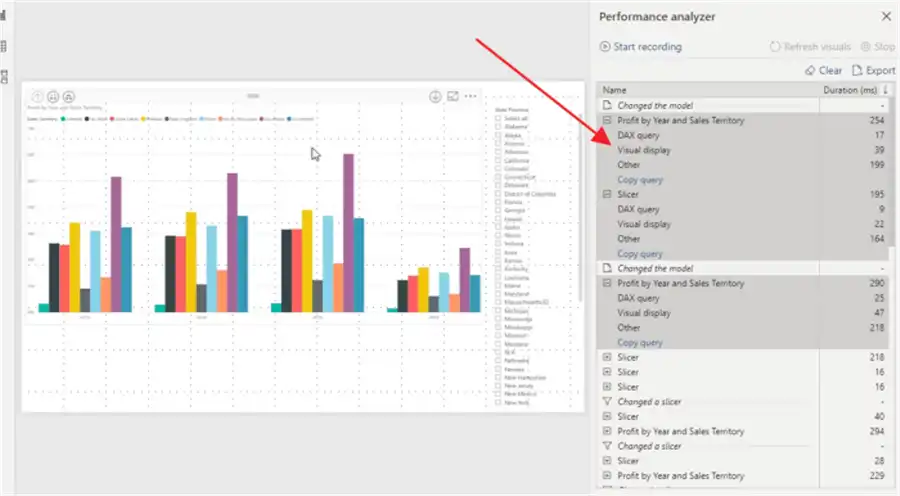Click Copy query under the Slicer entry
Image resolution: width=900 pixels, height=496 pixels.
tap(639, 254)
